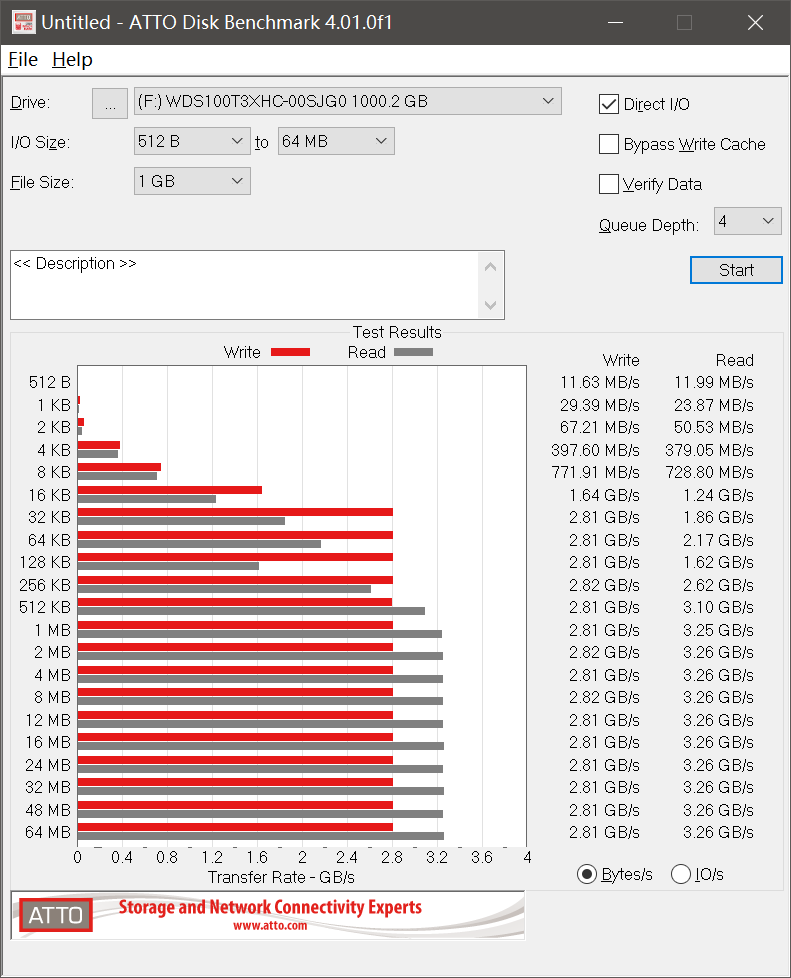The image size is (791, 978).
Task: Open the Help menu
Action: (72, 60)
